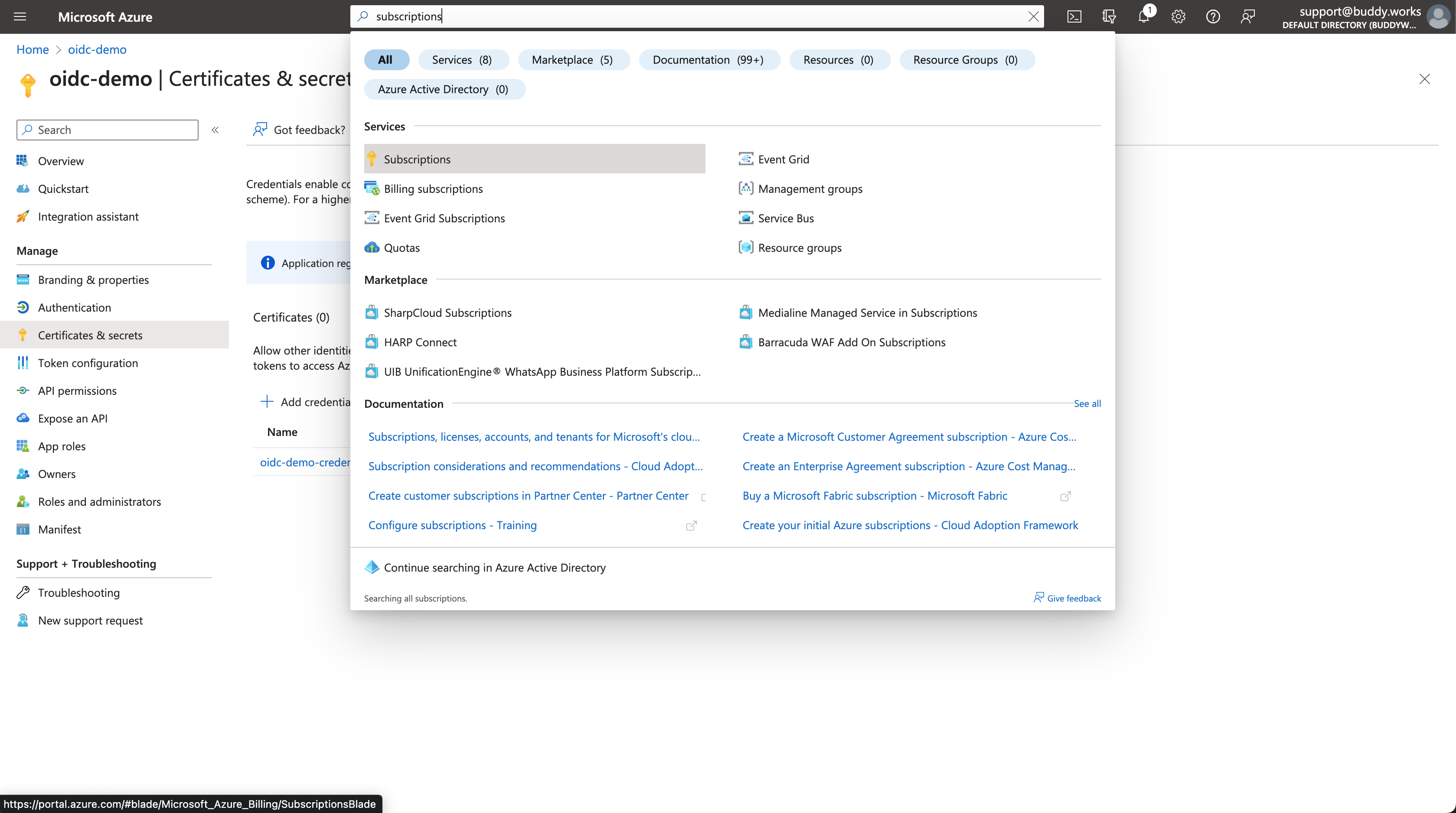Click the Quotas service icon
The width and height of the screenshot is (1456, 813).
372,247
